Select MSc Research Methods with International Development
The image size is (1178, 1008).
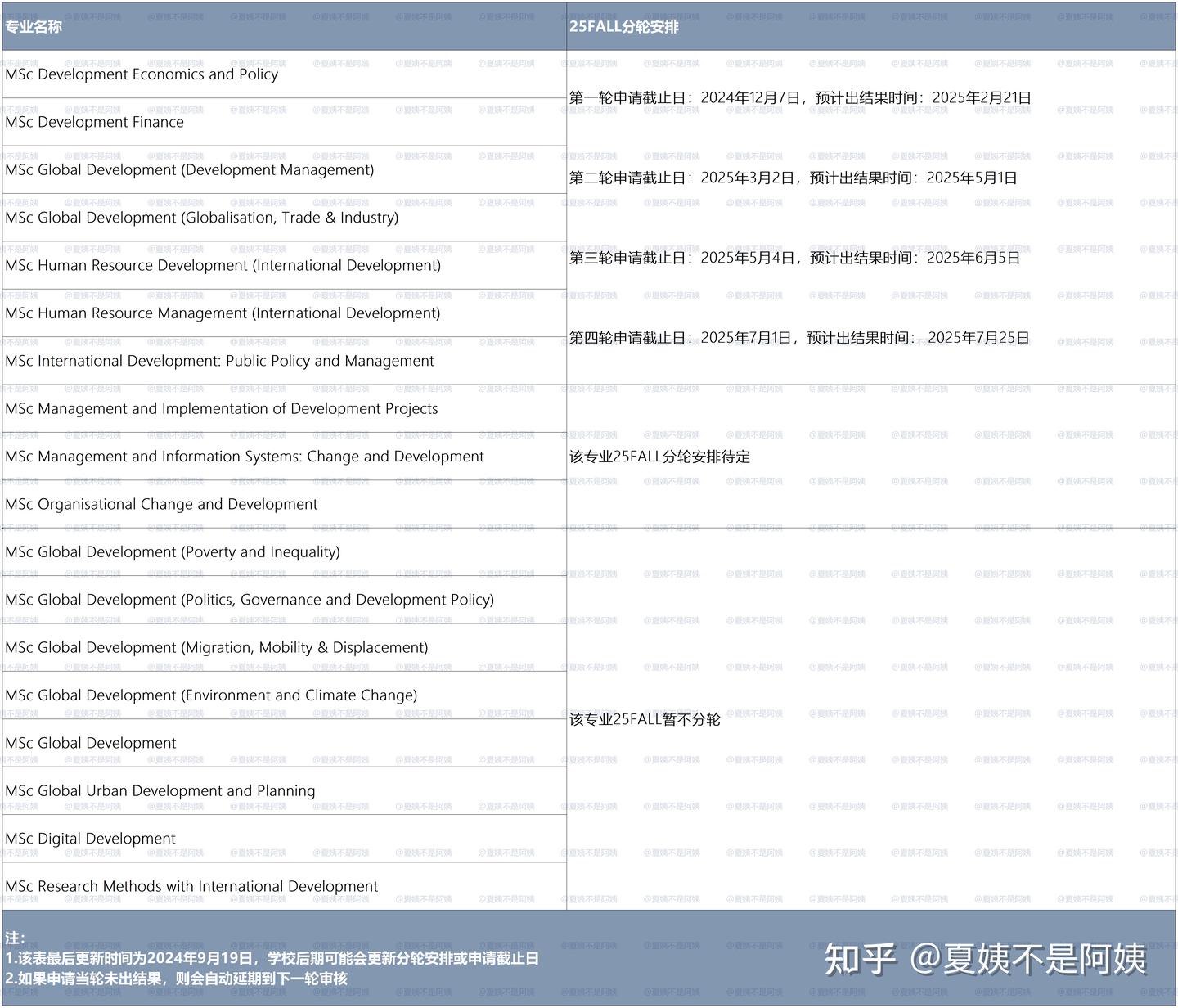coord(191,886)
